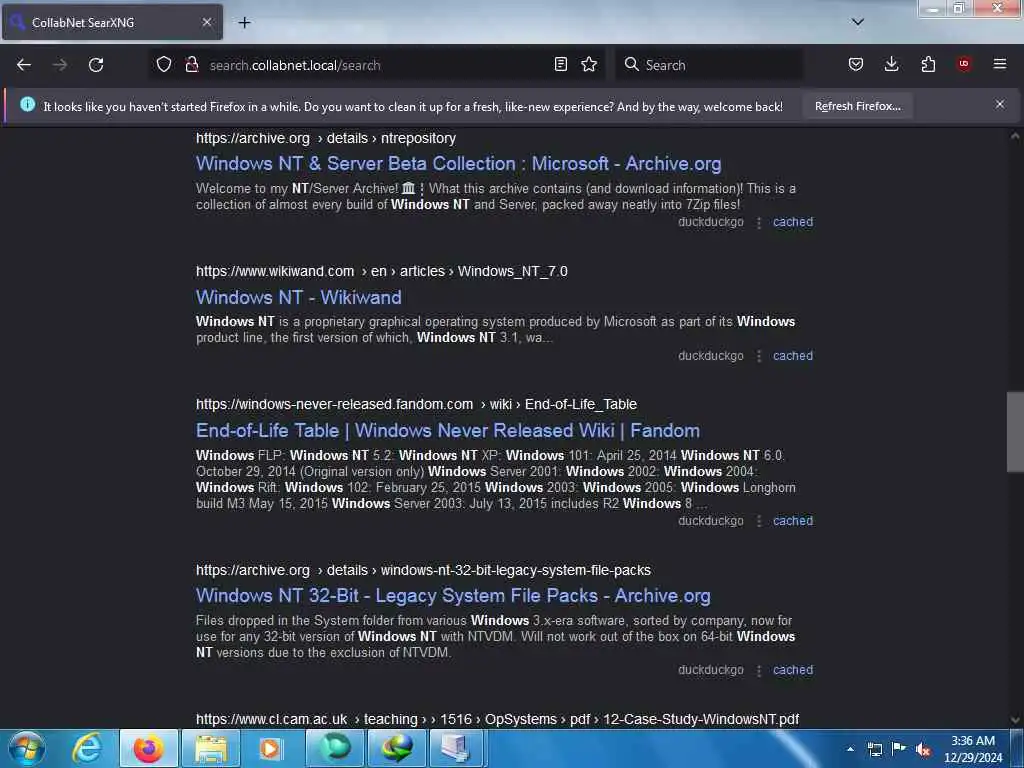1024x768 pixels.
Task: Open Windows Explorer folder taskbar icon
Action: pos(210,748)
